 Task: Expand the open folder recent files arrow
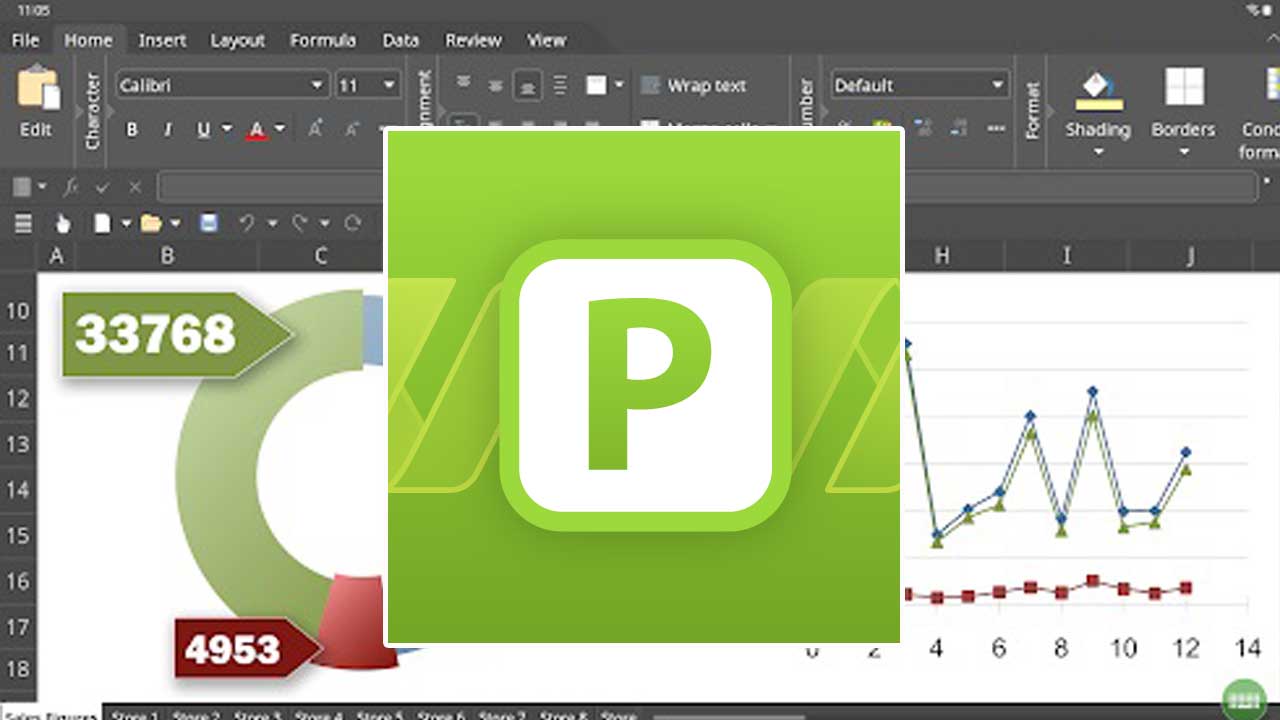click(x=175, y=223)
